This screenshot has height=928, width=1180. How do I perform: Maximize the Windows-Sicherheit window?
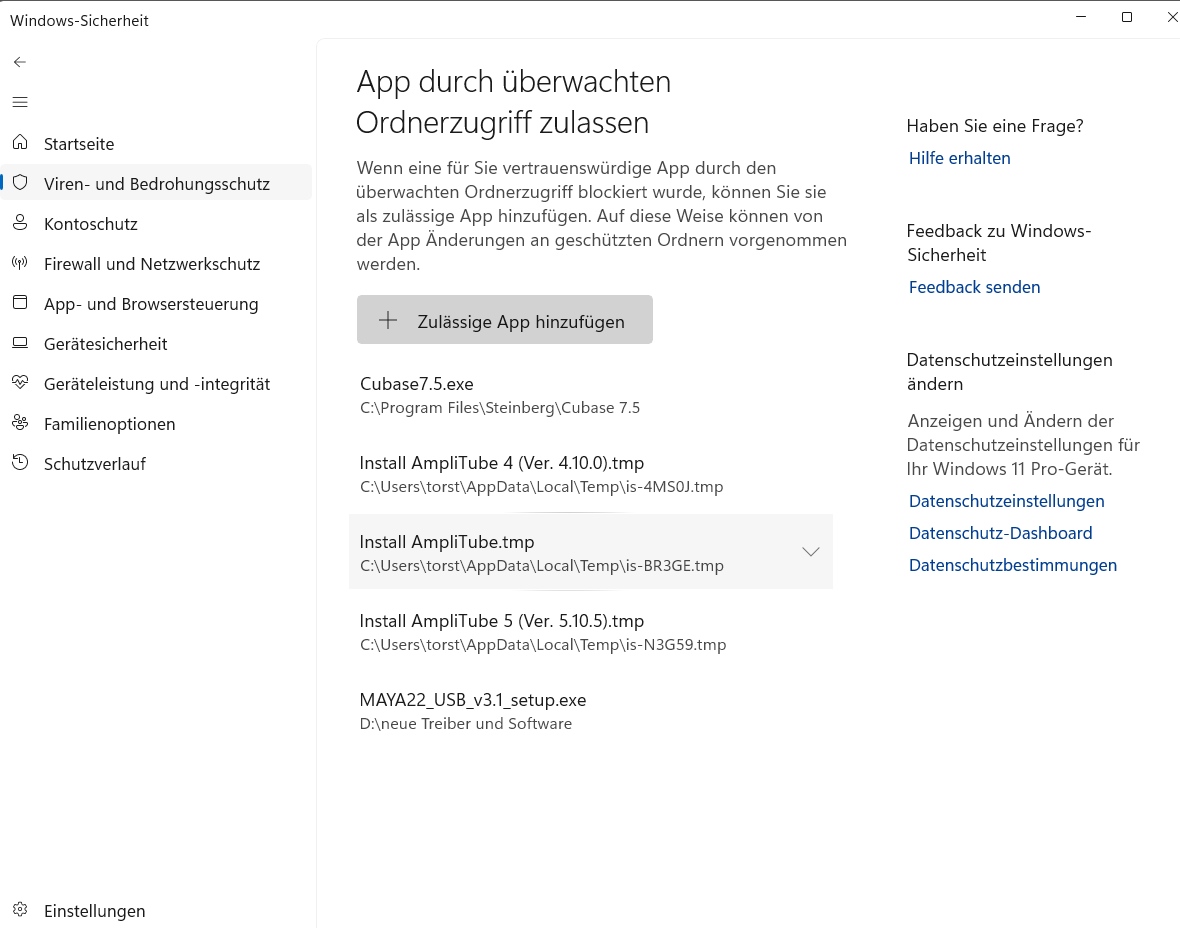point(1127,17)
